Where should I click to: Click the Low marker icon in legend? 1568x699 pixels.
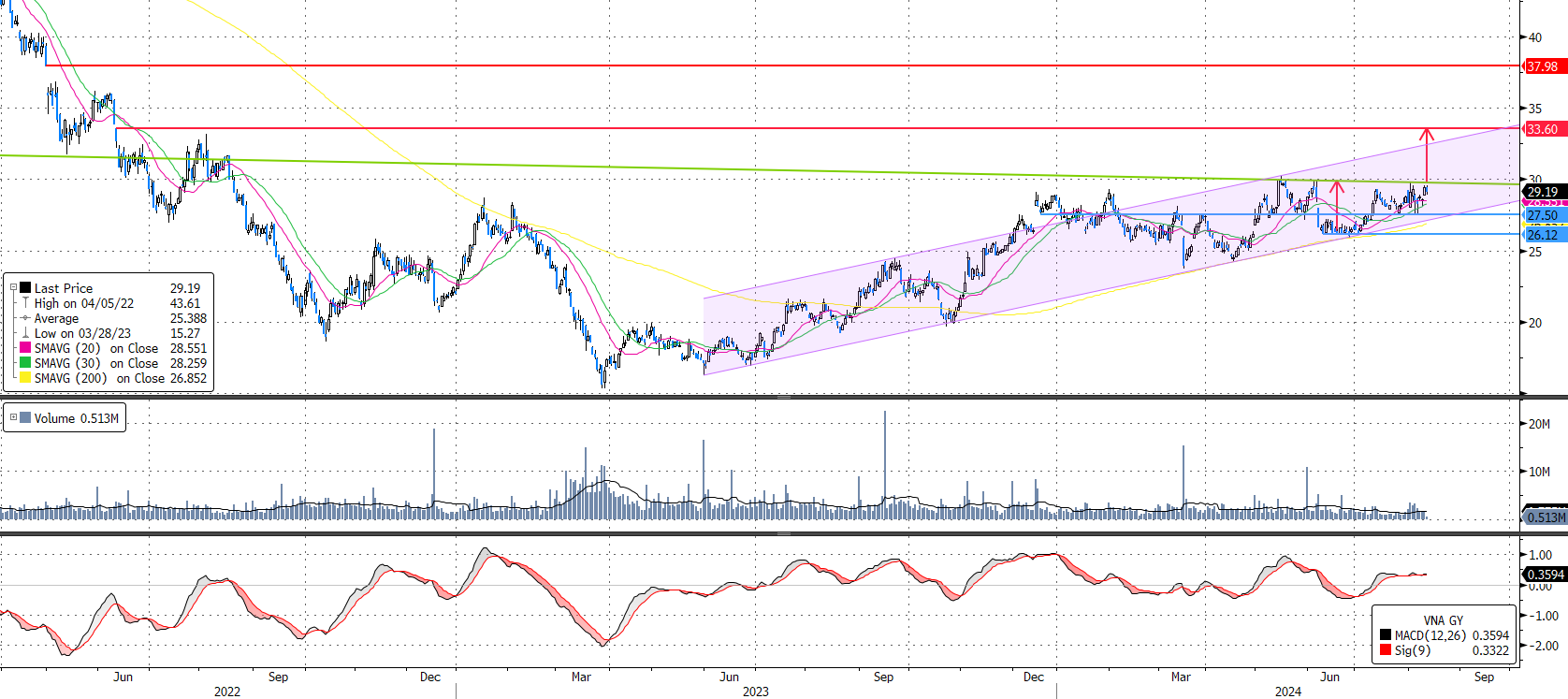tap(25, 333)
